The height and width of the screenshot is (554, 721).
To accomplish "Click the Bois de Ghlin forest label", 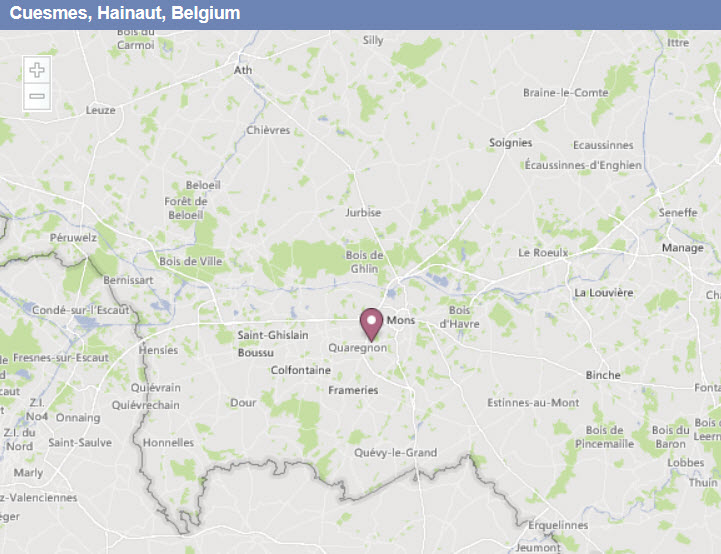I will pyautogui.click(x=365, y=262).
